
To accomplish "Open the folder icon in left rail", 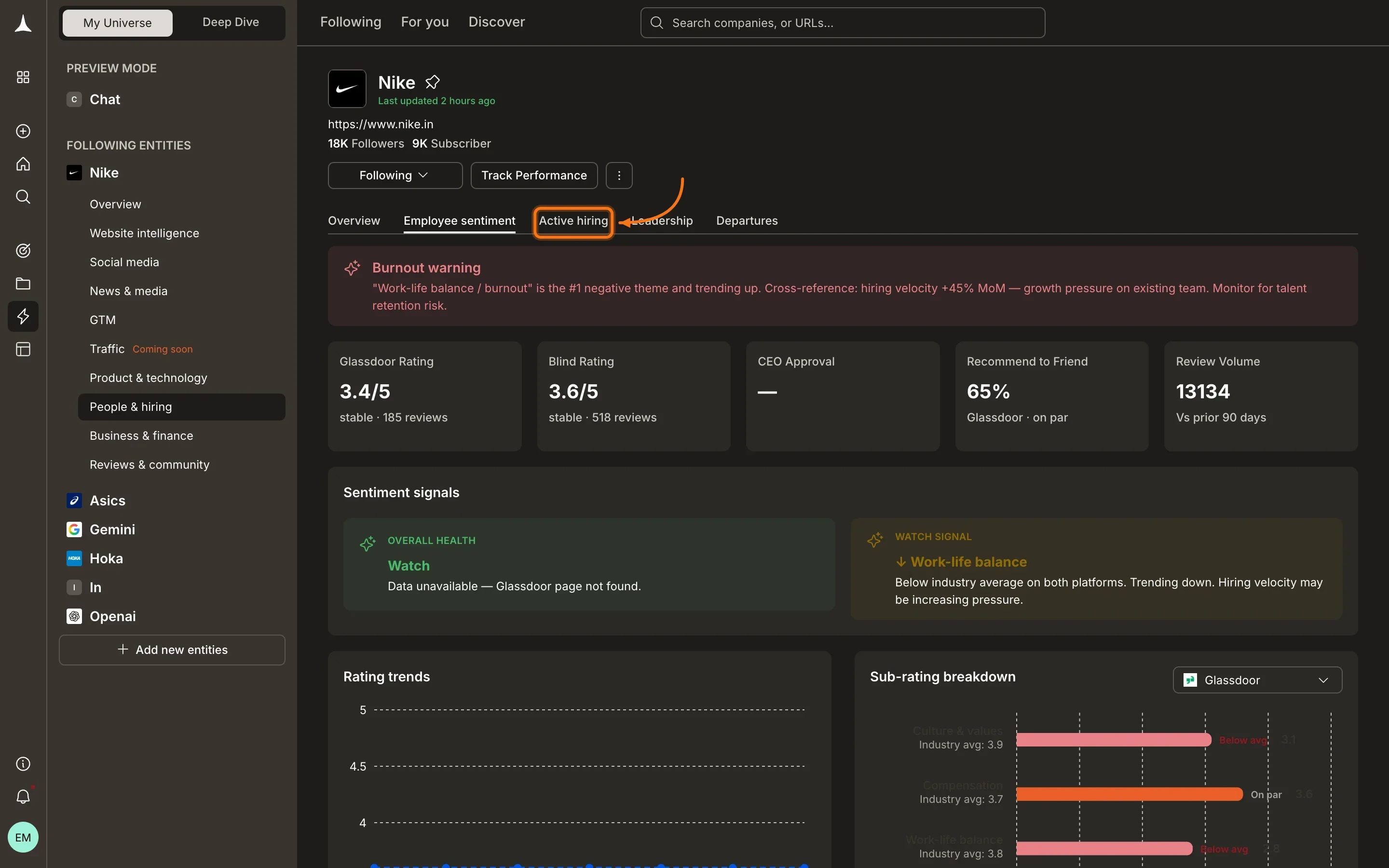I will tap(23, 284).
